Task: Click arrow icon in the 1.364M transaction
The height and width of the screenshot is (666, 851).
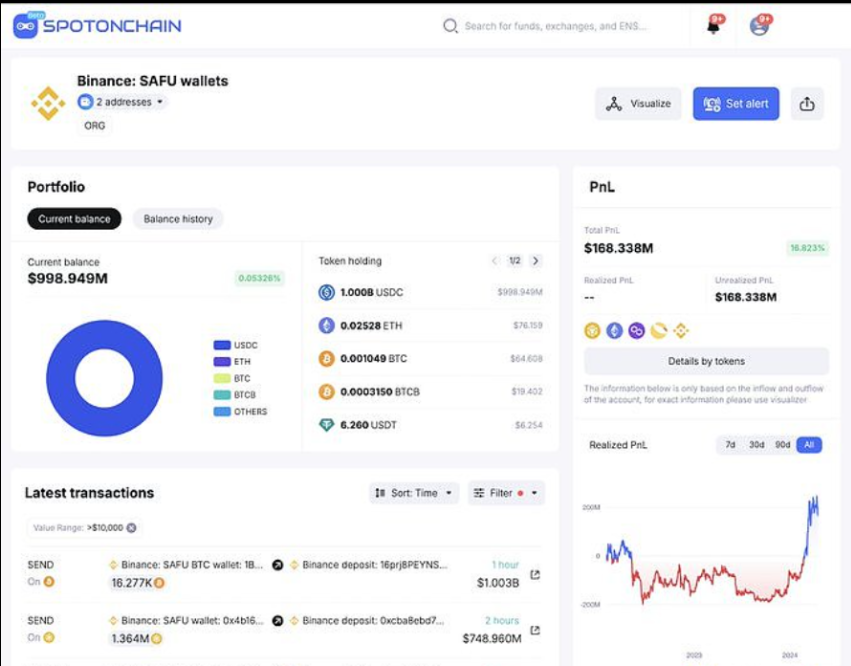Action: click(x=277, y=620)
